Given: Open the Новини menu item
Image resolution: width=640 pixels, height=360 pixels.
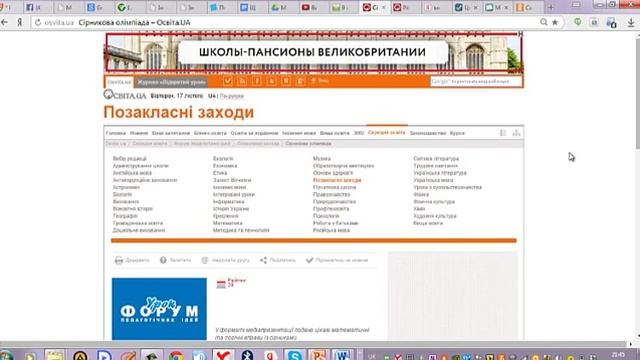Looking at the screenshot, I should click(x=139, y=133).
